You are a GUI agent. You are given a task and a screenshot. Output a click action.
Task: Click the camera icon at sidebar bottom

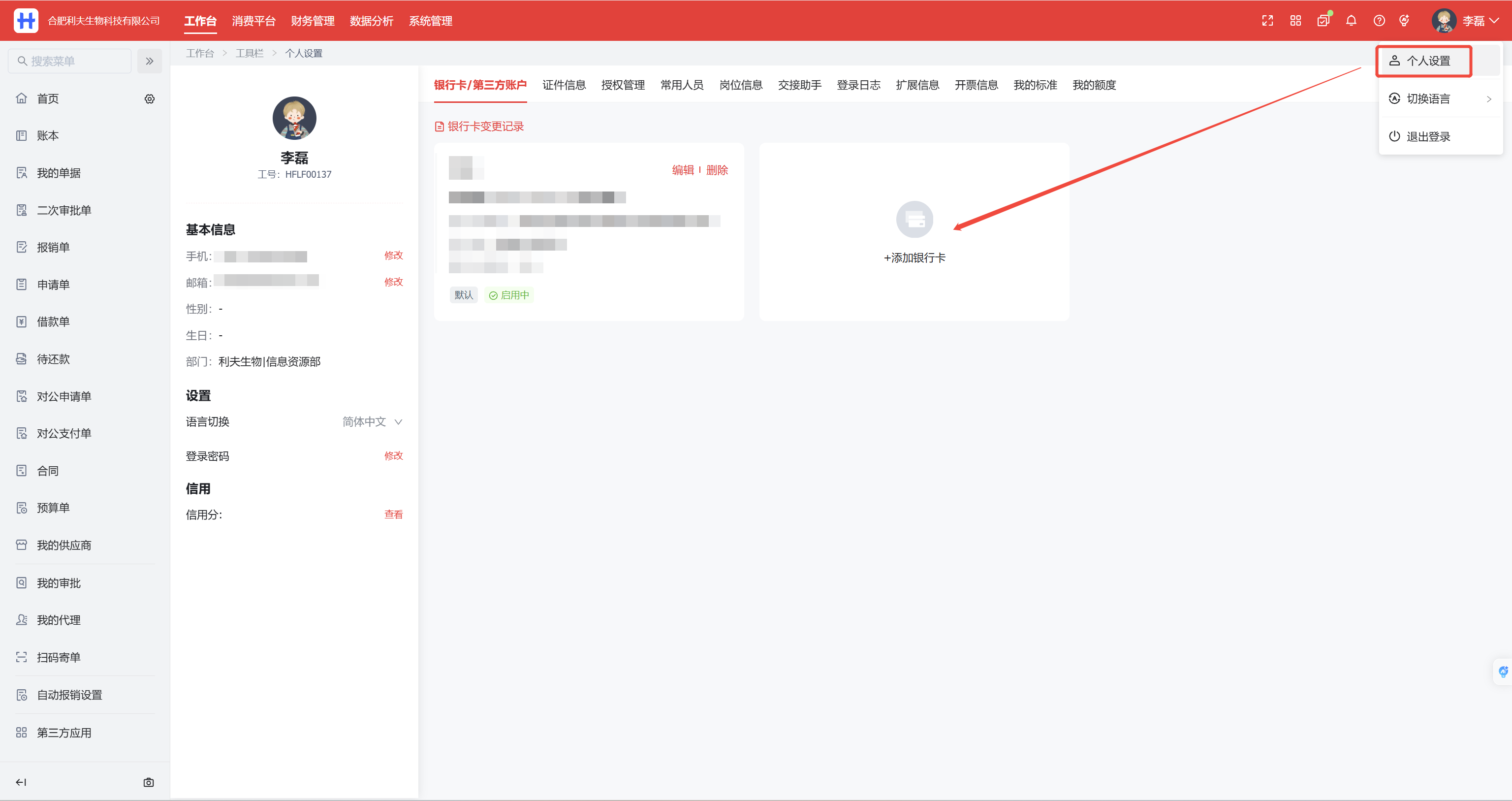pos(149,782)
